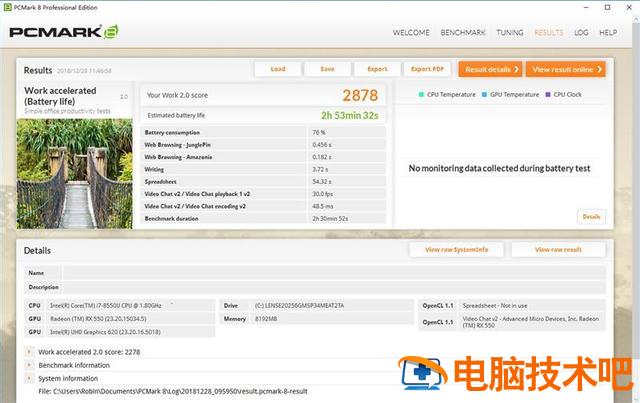Click the Name input field

pos(334,273)
